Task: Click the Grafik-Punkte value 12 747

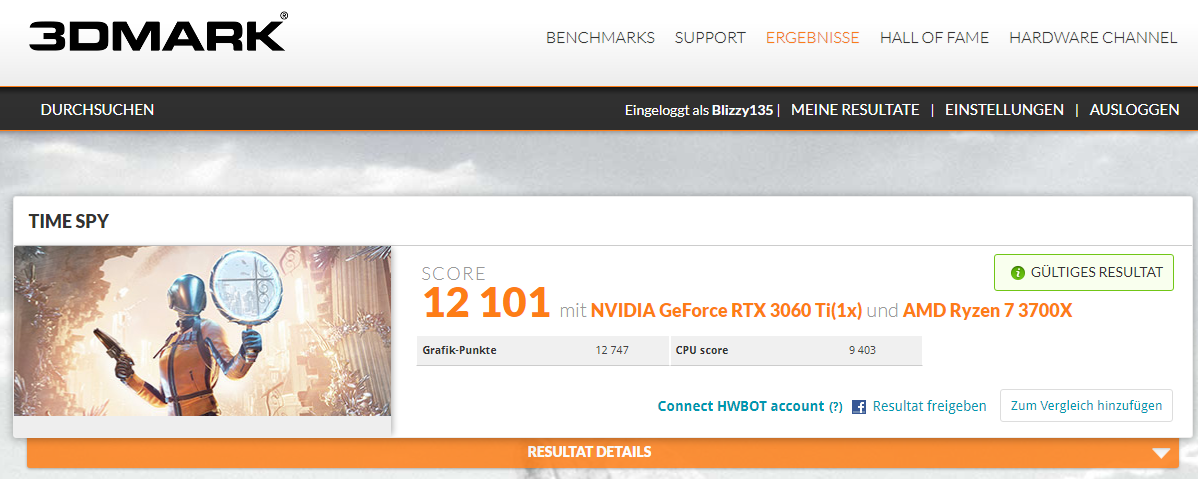Action: point(614,351)
